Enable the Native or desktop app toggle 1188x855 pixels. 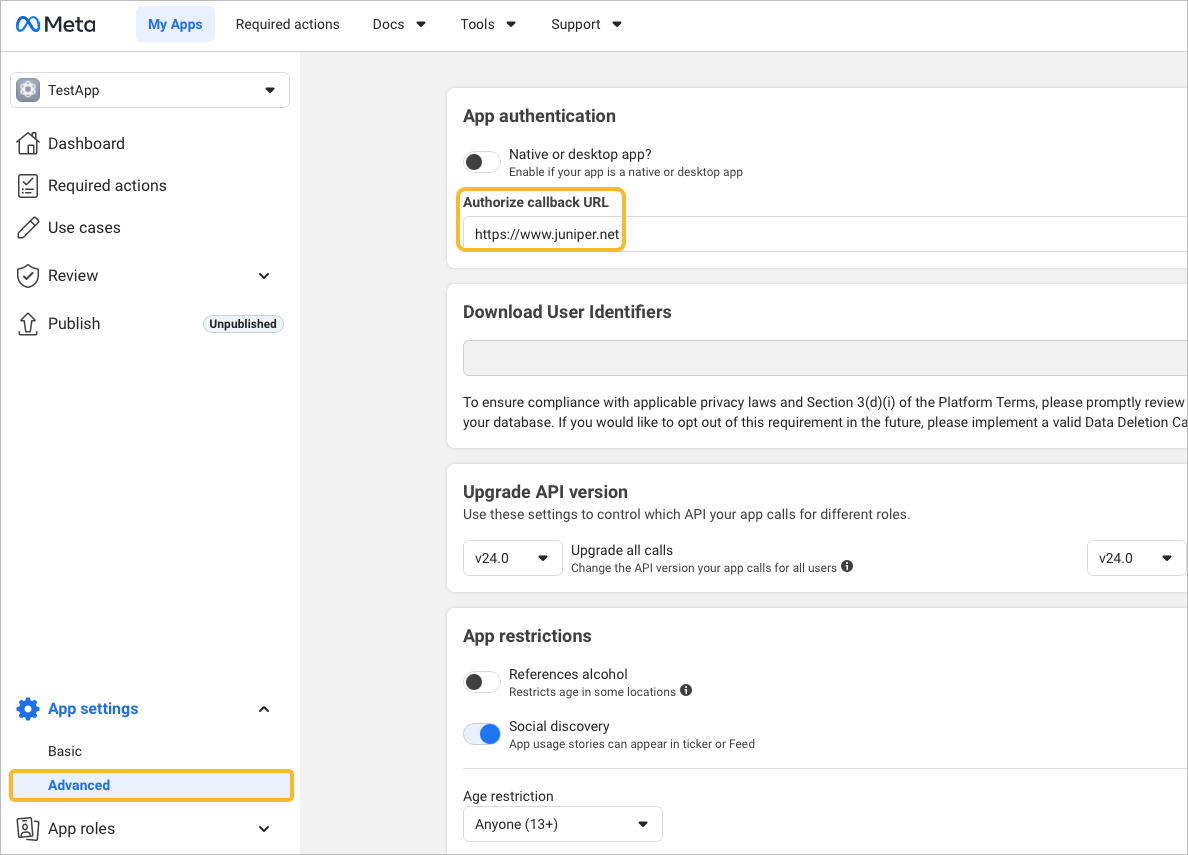coord(481,162)
